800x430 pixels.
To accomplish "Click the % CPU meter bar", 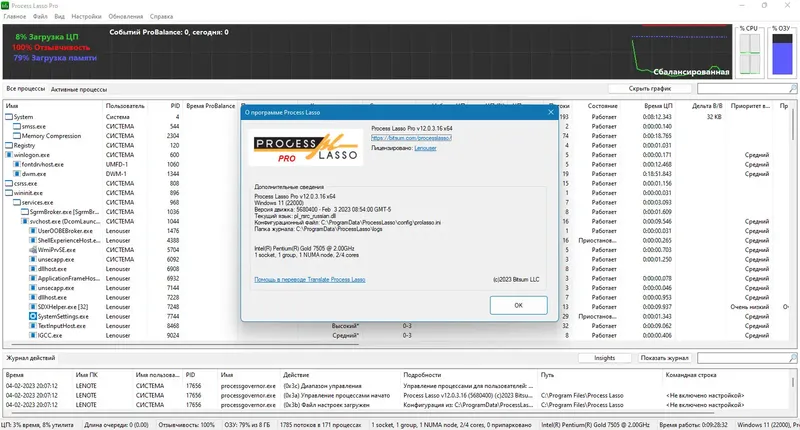I will point(749,54).
